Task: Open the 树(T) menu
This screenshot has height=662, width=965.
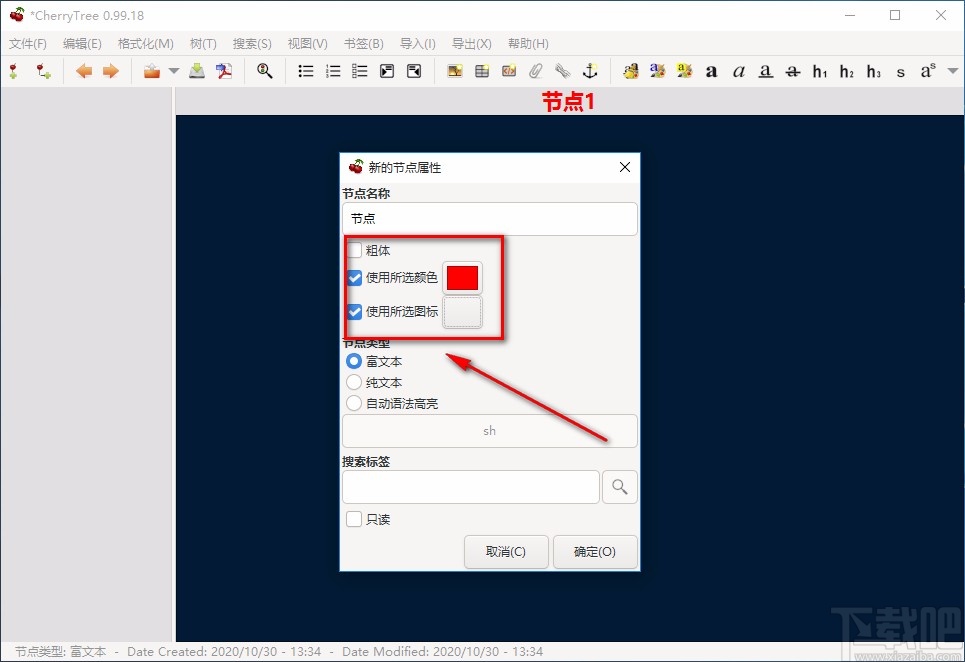Action: [203, 44]
